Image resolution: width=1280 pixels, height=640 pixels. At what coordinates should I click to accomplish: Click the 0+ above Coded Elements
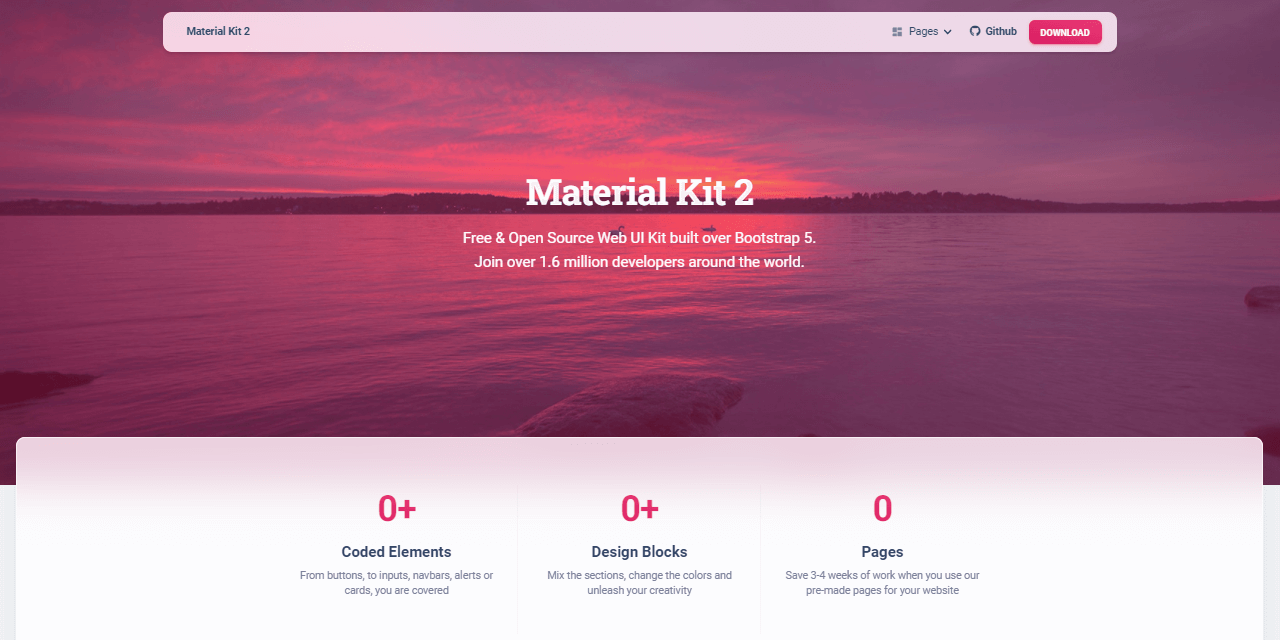pos(396,508)
